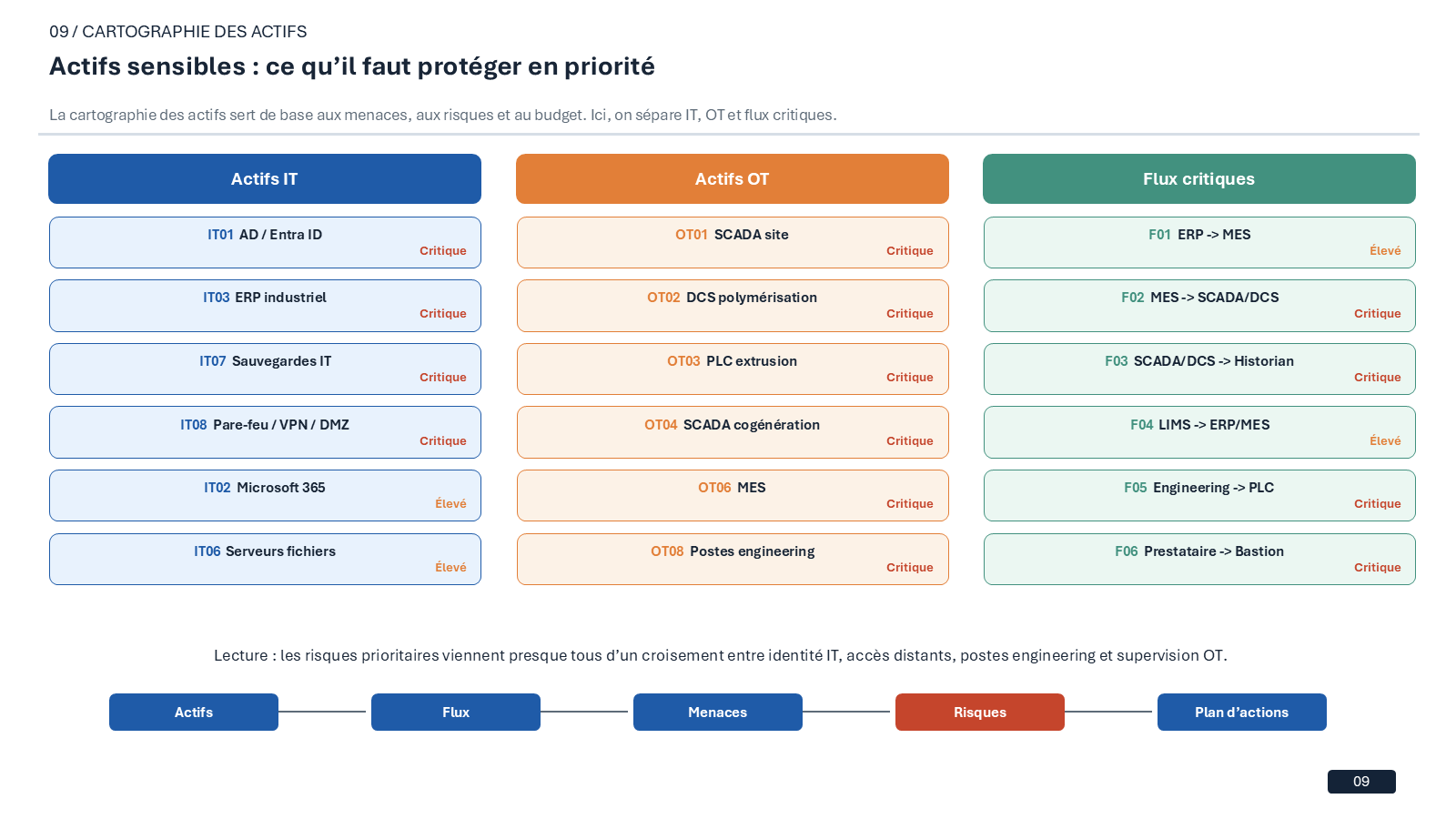
Task: Click the OT04 SCADA cogénération card
Action: pyautogui.click(x=733, y=432)
